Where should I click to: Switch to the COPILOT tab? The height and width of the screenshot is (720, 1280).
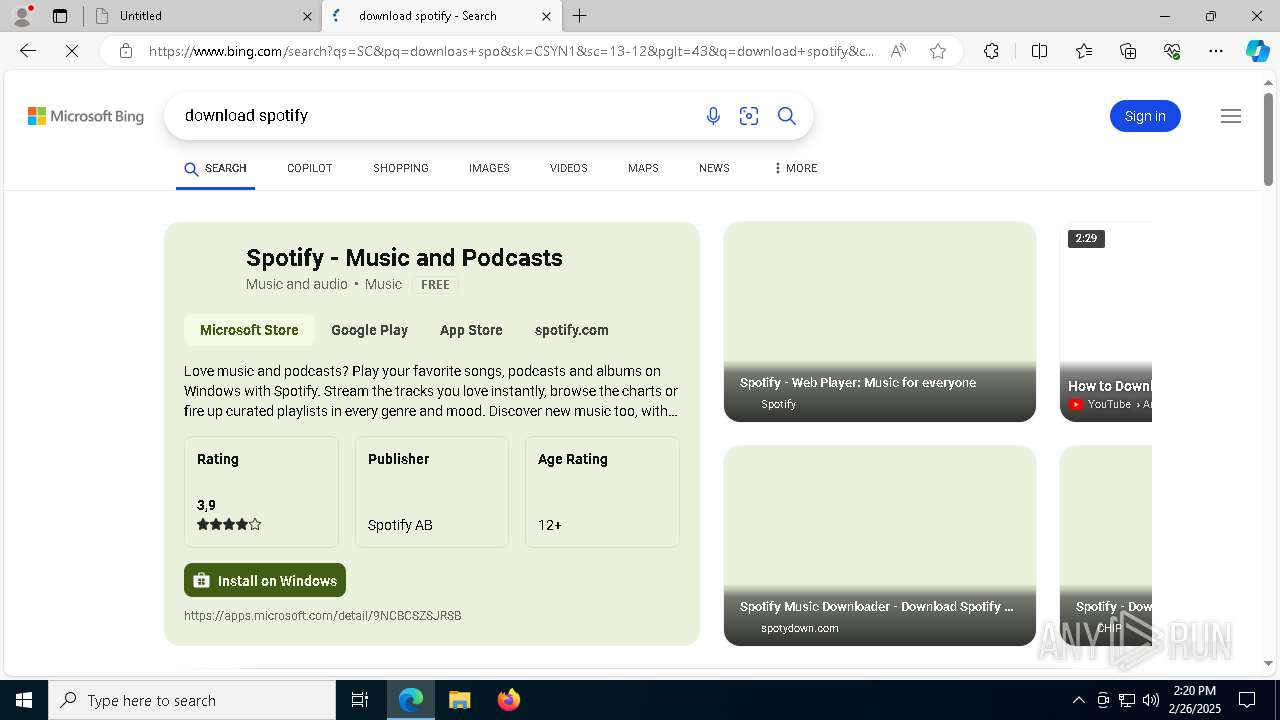click(310, 168)
